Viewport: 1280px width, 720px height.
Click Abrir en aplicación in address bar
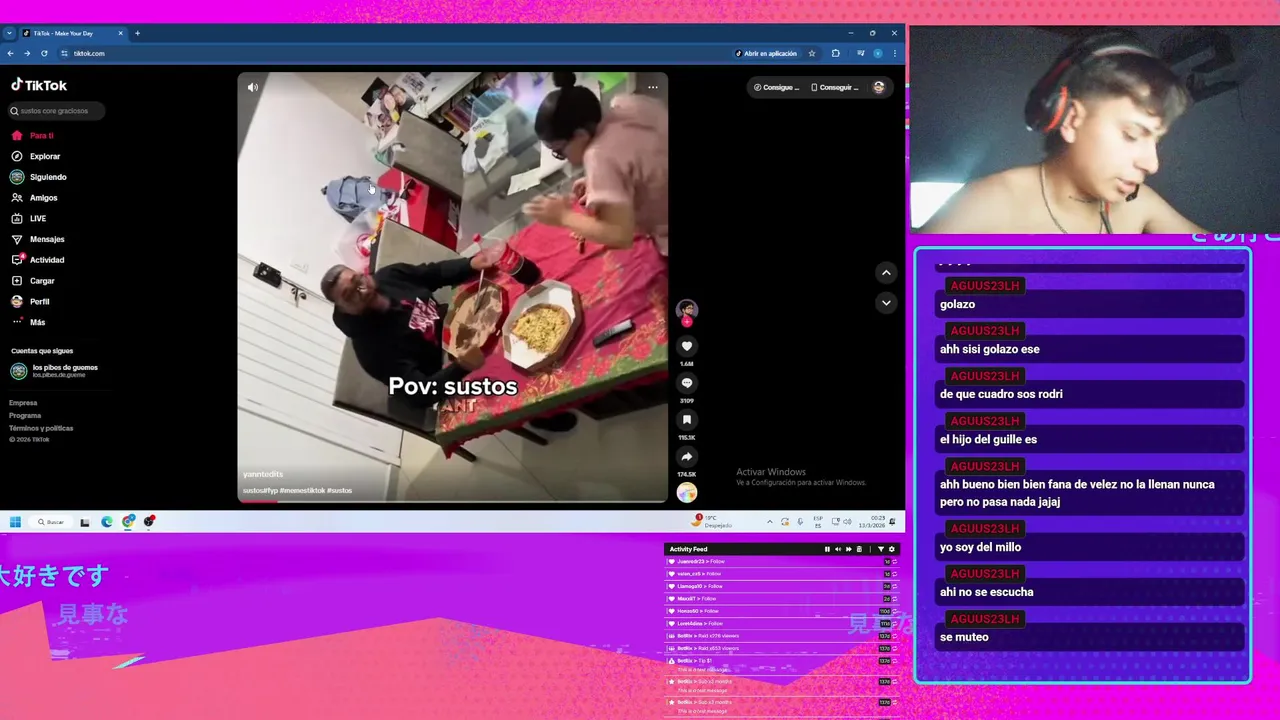point(767,53)
